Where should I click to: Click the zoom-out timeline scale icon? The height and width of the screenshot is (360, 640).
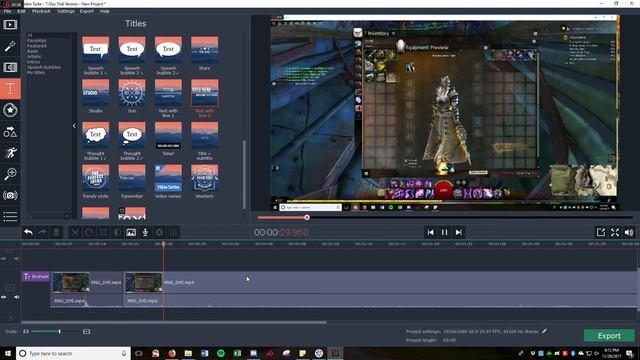pyautogui.click(x=26, y=331)
